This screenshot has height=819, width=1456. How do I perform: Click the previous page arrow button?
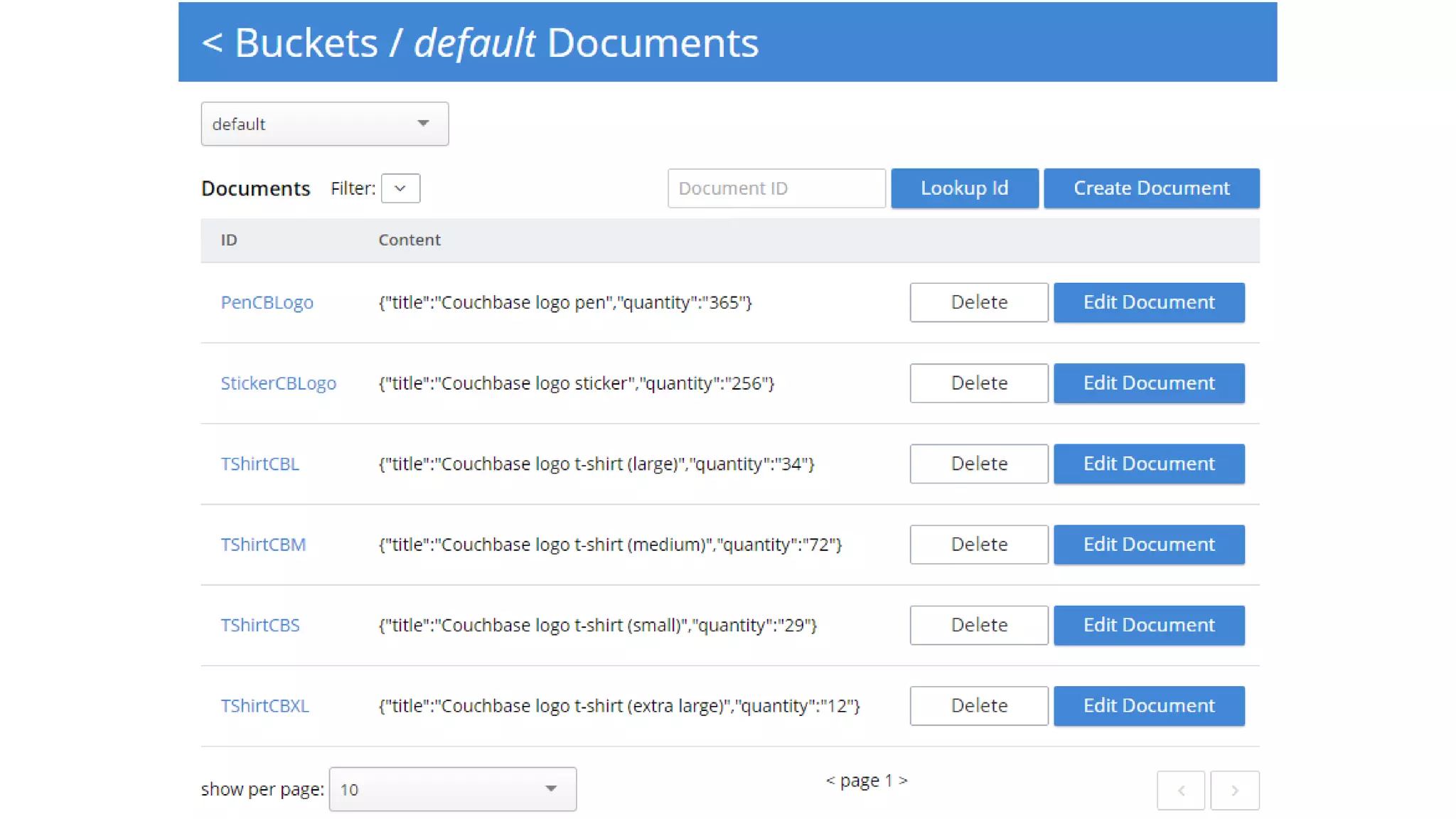tap(1180, 790)
